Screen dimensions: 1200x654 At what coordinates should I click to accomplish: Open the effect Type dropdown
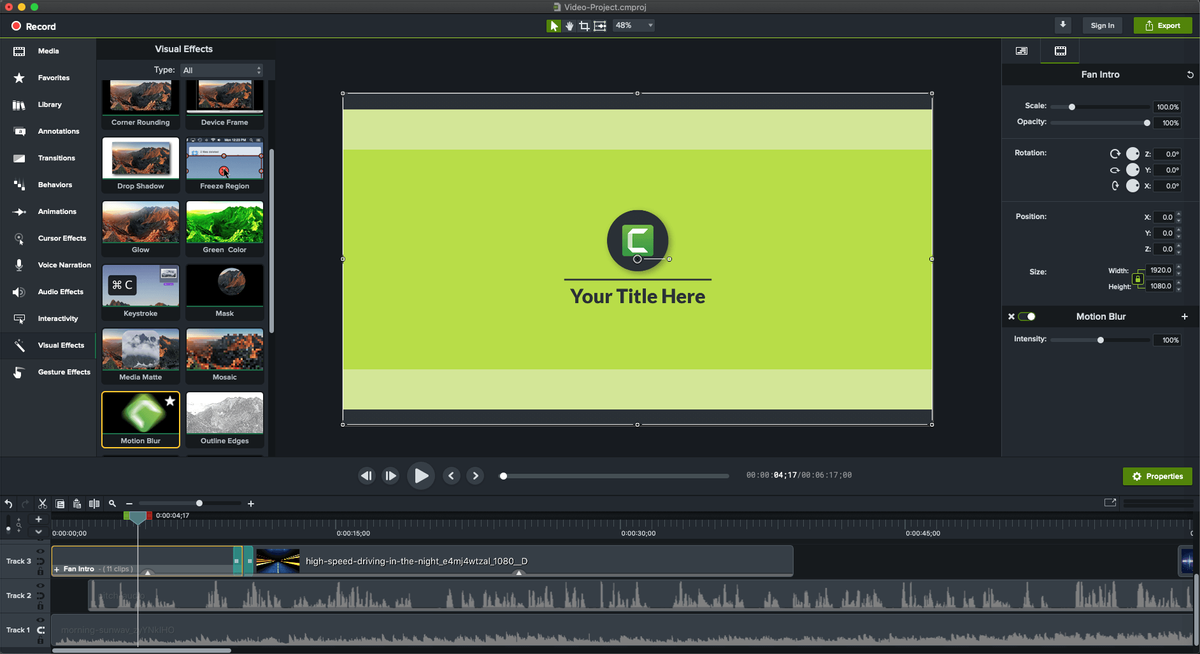[221, 70]
